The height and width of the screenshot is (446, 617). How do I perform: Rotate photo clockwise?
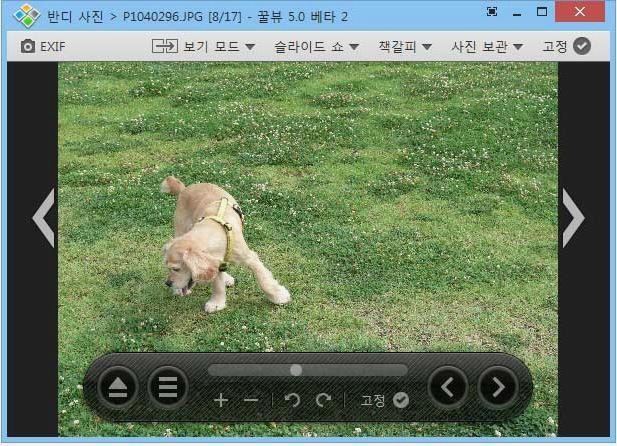pyautogui.click(x=323, y=400)
